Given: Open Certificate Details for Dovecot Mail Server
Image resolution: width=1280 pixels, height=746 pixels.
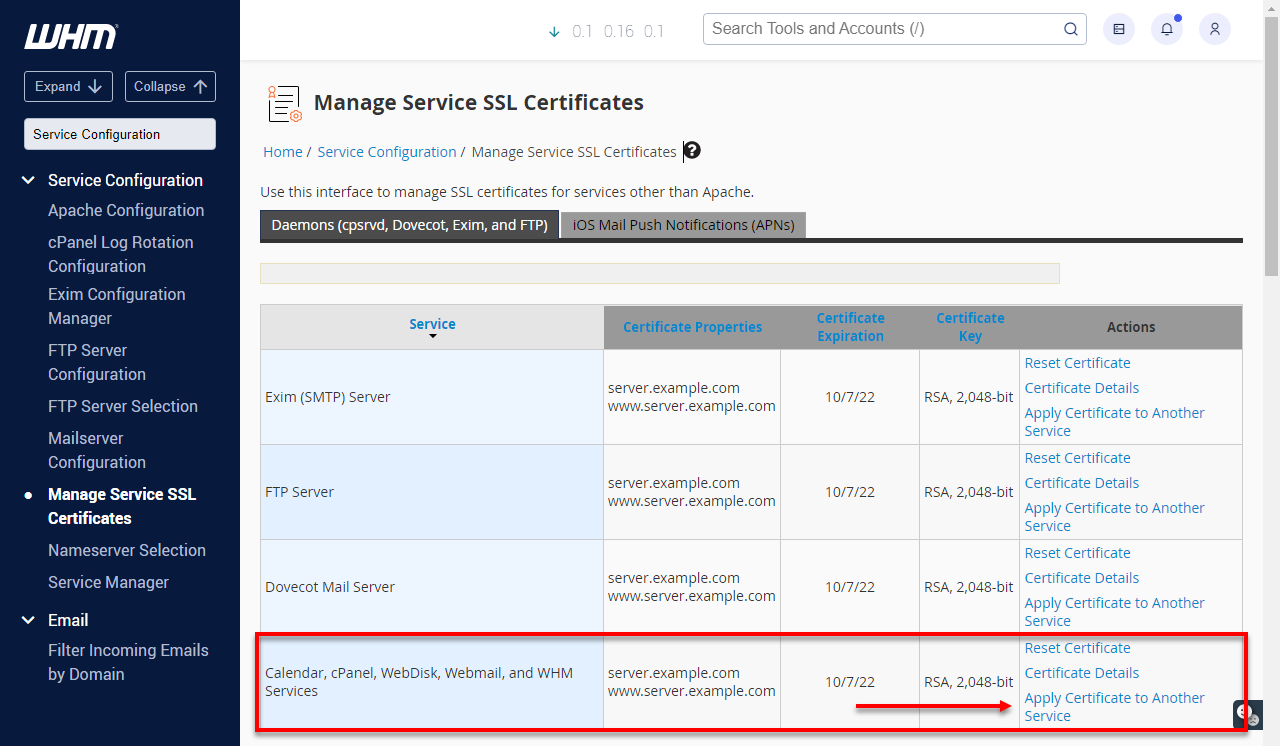Looking at the screenshot, I should [x=1081, y=577].
